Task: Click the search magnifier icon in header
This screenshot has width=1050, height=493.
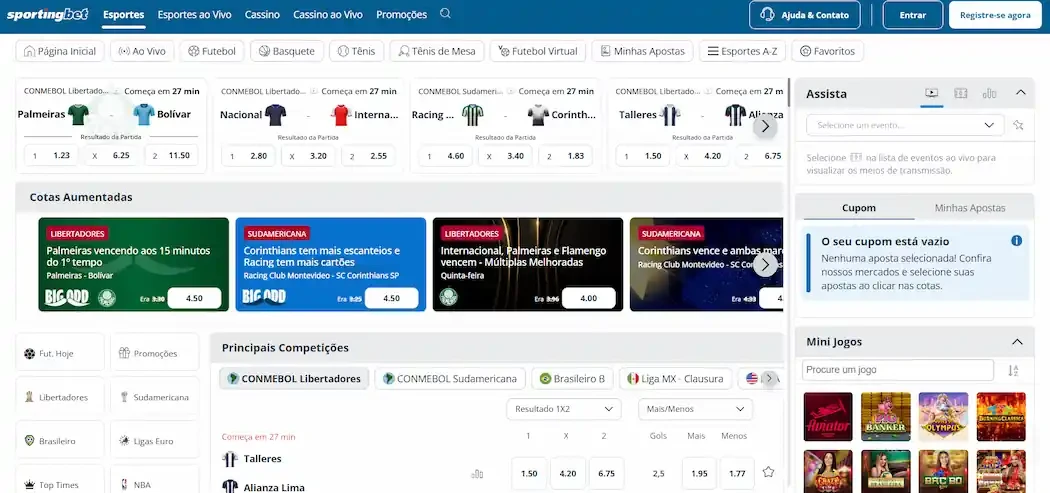Action: click(x=445, y=13)
